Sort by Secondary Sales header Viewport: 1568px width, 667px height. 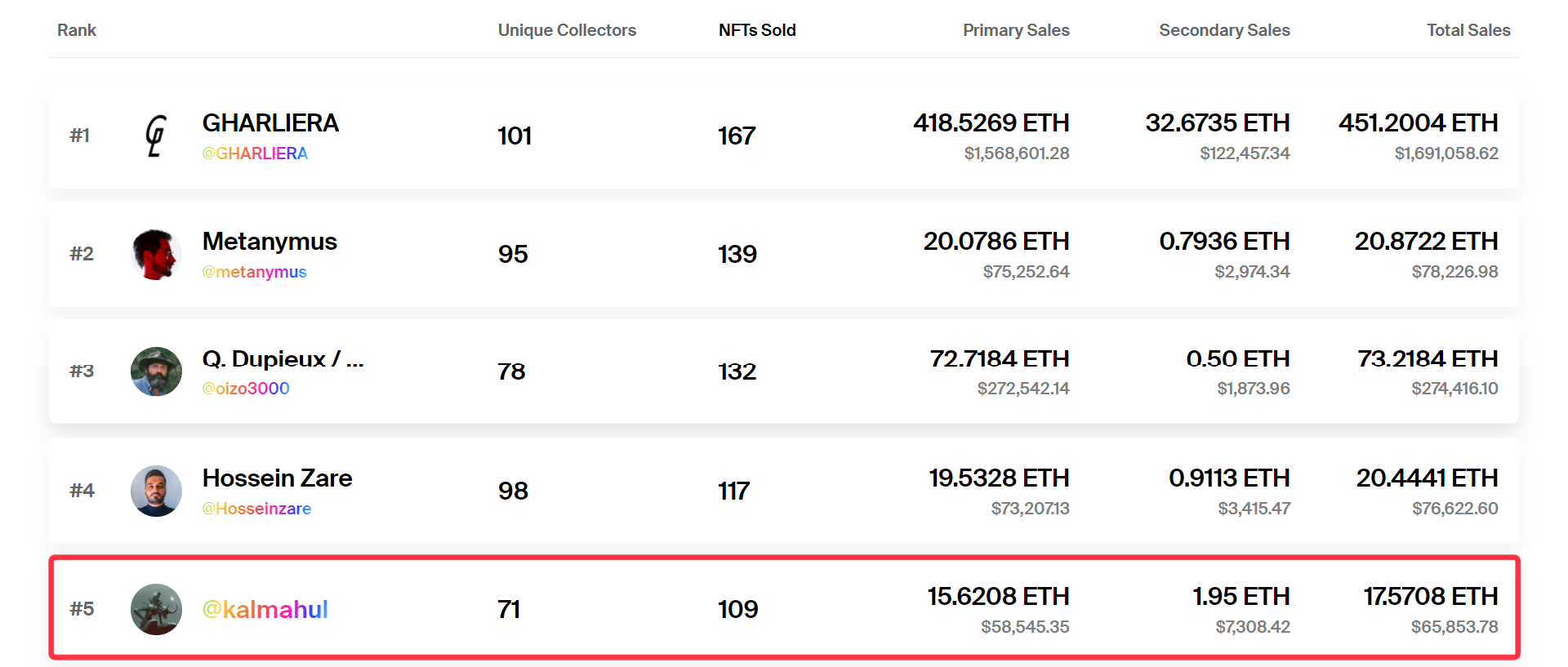pyautogui.click(x=1223, y=30)
